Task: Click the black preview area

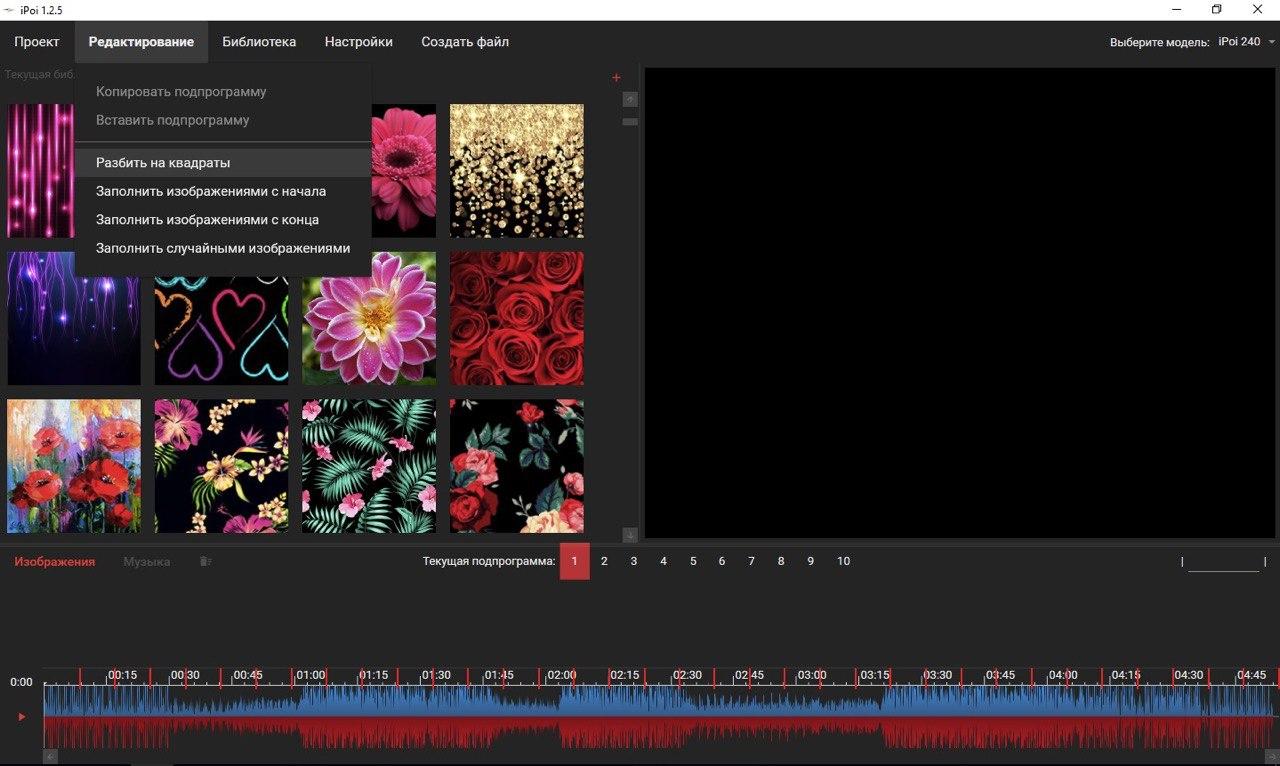Action: [x=960, y=303]
